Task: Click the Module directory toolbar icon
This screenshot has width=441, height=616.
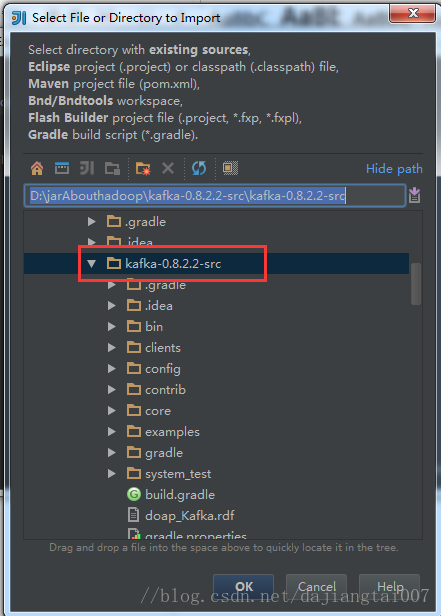Action: coord(112,169)
